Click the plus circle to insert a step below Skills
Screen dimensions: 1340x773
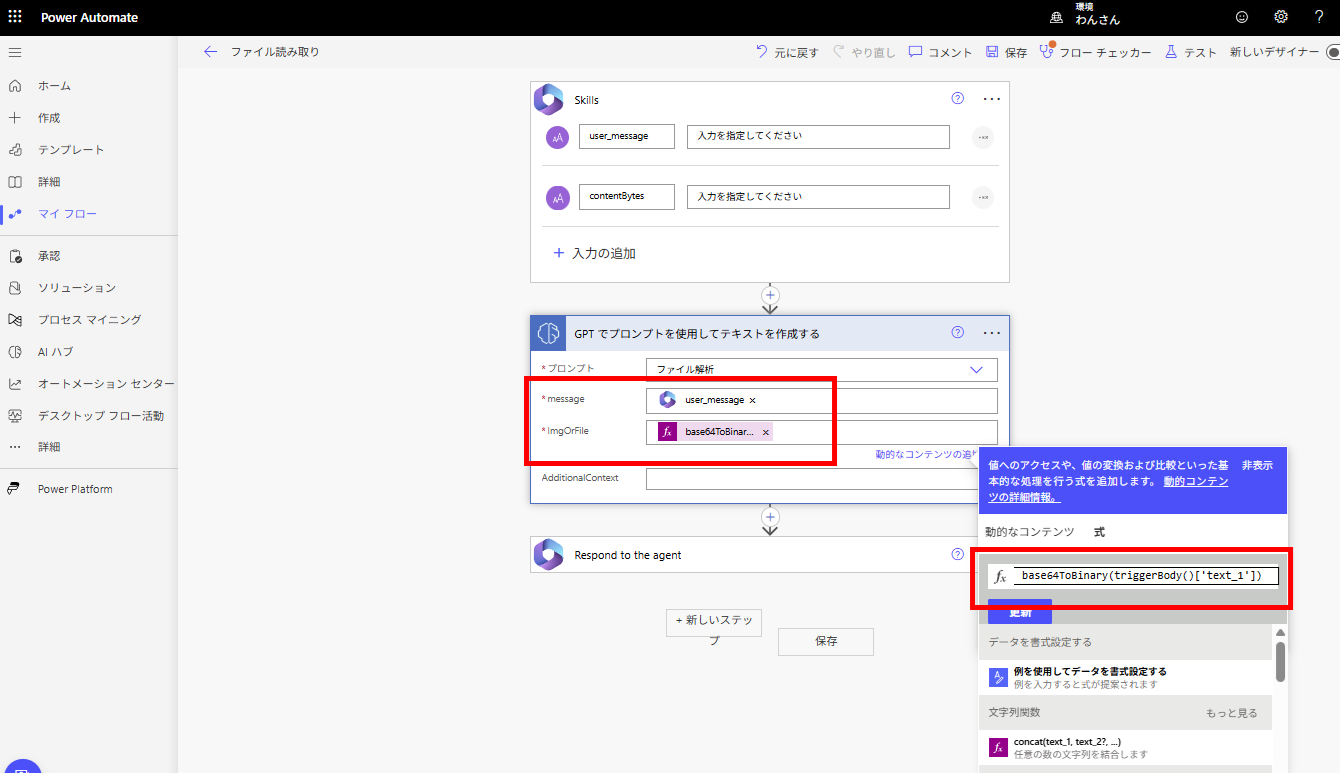click(770, 295)
